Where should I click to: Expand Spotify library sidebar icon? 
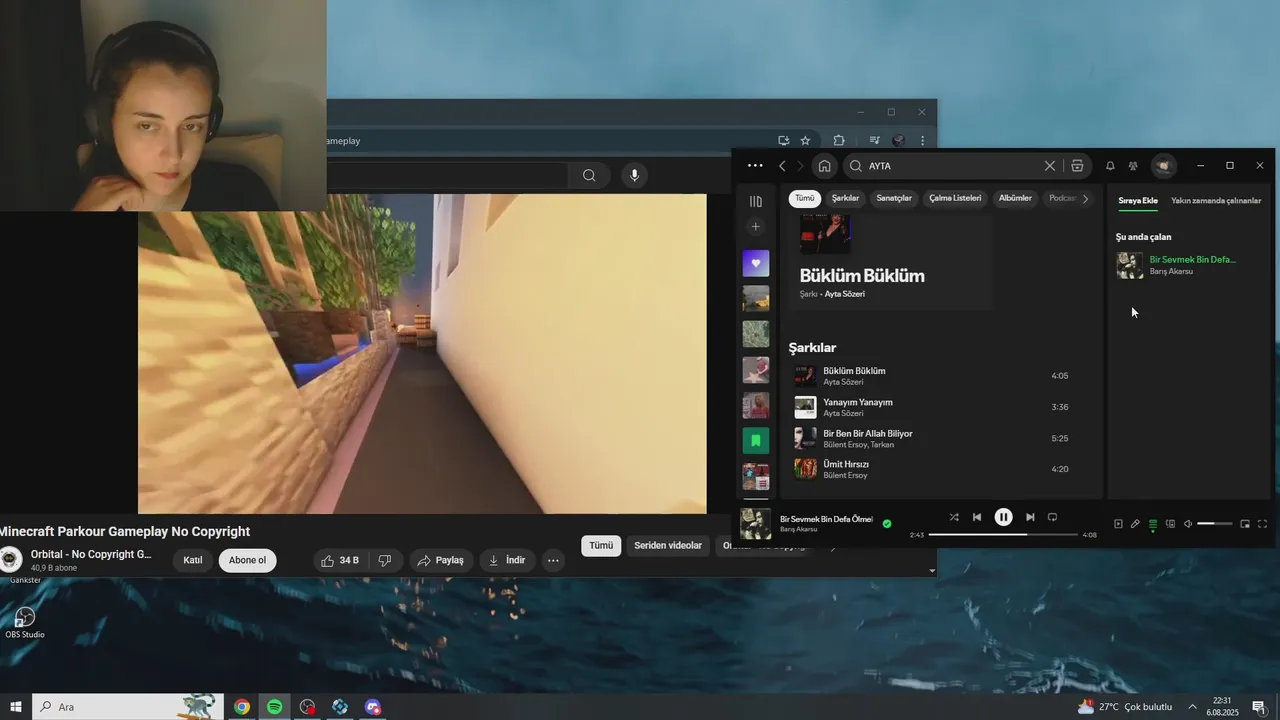click(x=756, y=201)
